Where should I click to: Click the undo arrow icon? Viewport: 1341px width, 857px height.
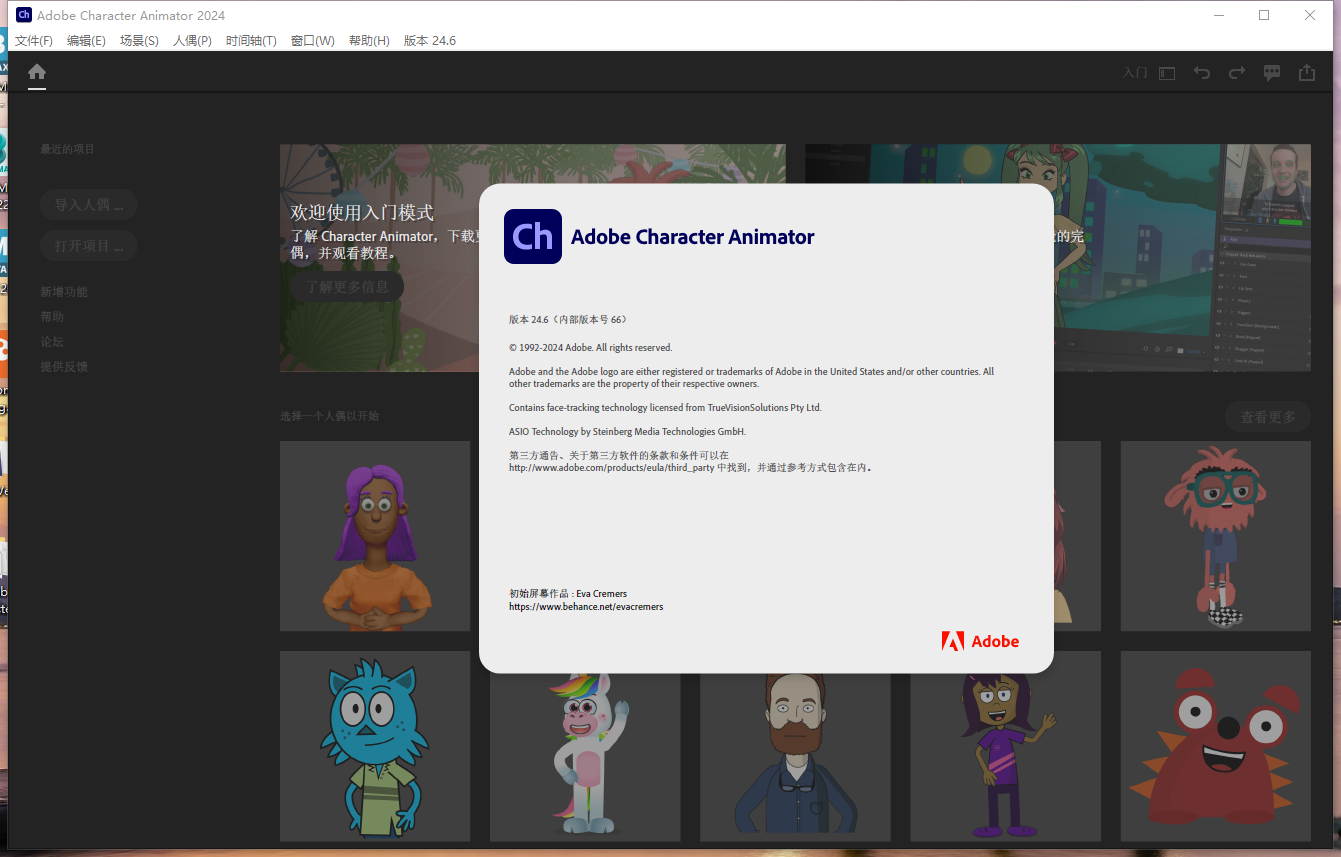1202,73
